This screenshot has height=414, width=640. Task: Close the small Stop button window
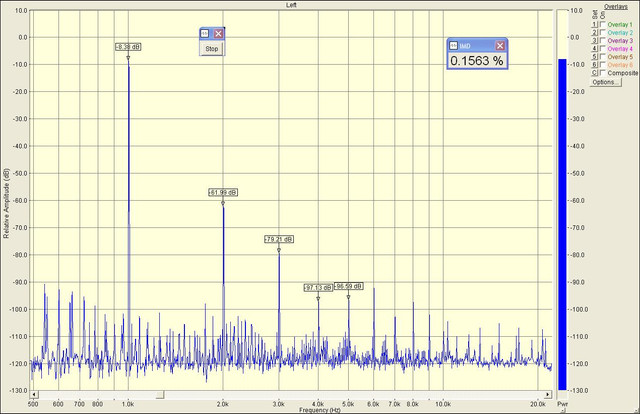coord(218,33)
